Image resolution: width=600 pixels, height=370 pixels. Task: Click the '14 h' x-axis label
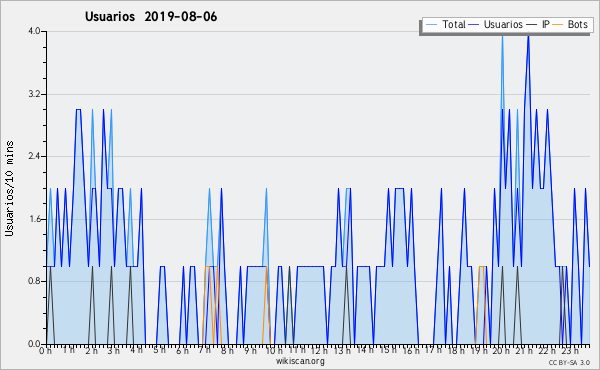tap(365, 350)
